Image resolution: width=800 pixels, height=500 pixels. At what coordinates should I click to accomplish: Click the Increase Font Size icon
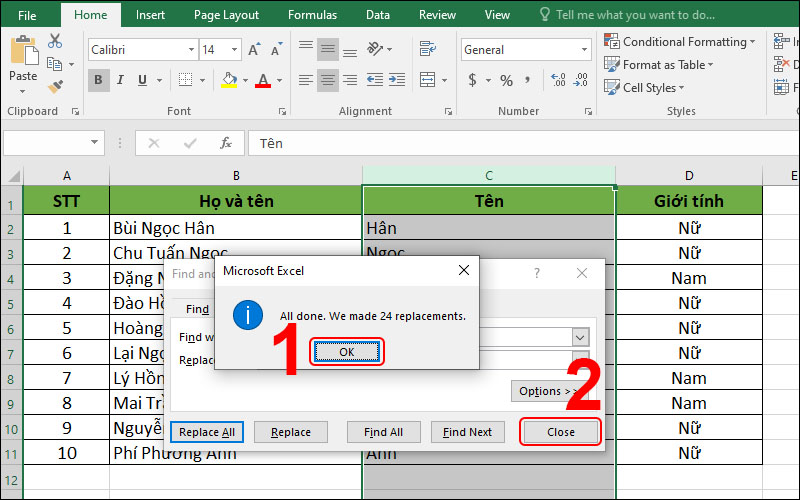pos(254,49)
